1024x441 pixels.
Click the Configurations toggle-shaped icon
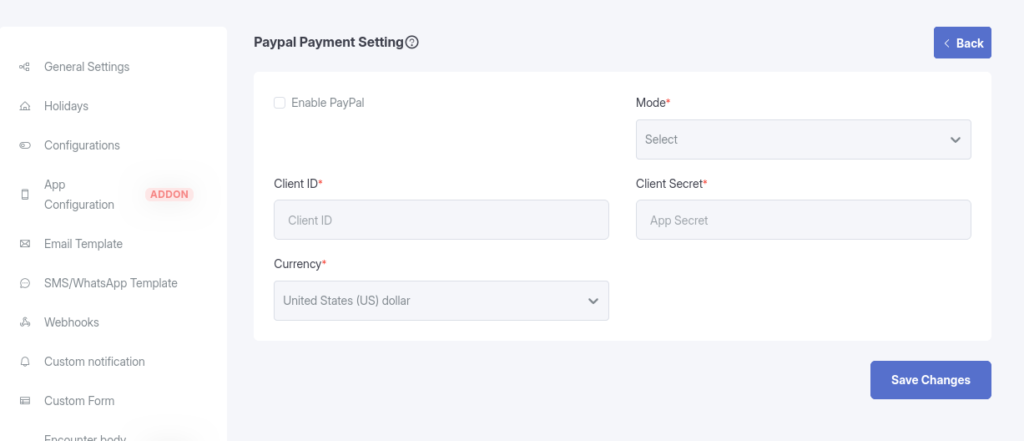tap(24, 146)
